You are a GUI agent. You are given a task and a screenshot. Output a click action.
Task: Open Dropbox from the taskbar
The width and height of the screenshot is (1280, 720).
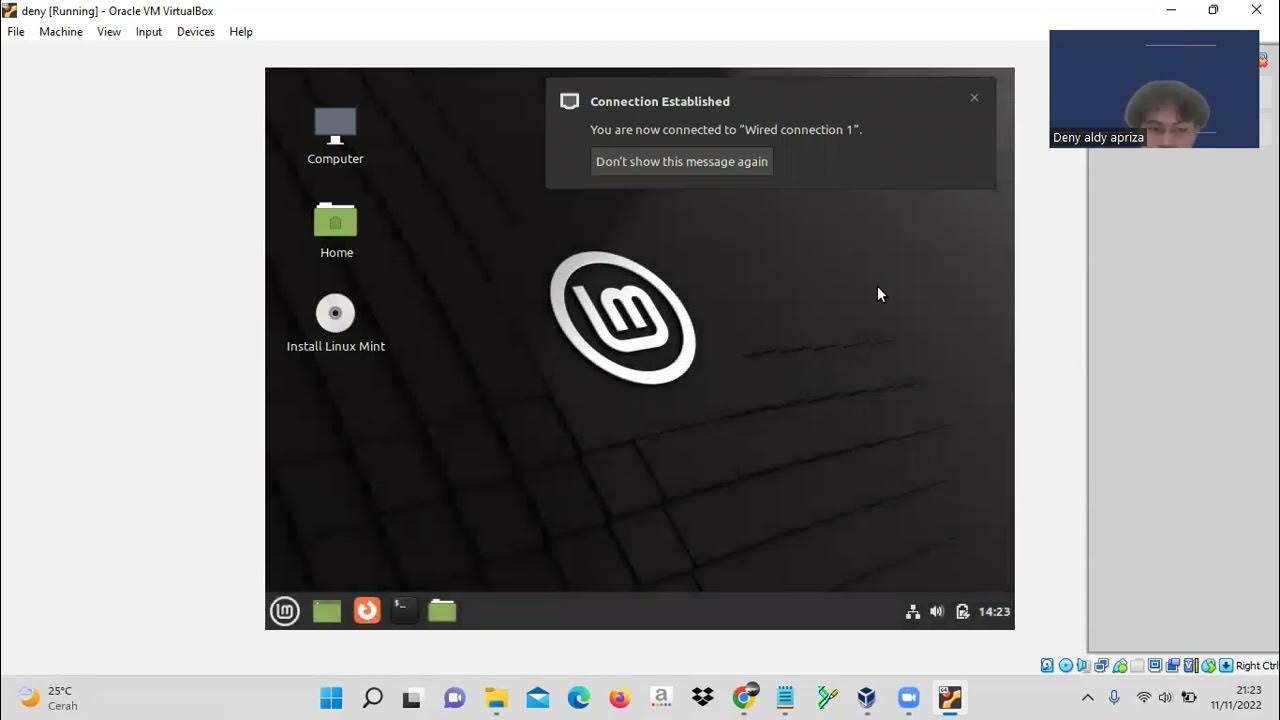(x=702, y=697)
